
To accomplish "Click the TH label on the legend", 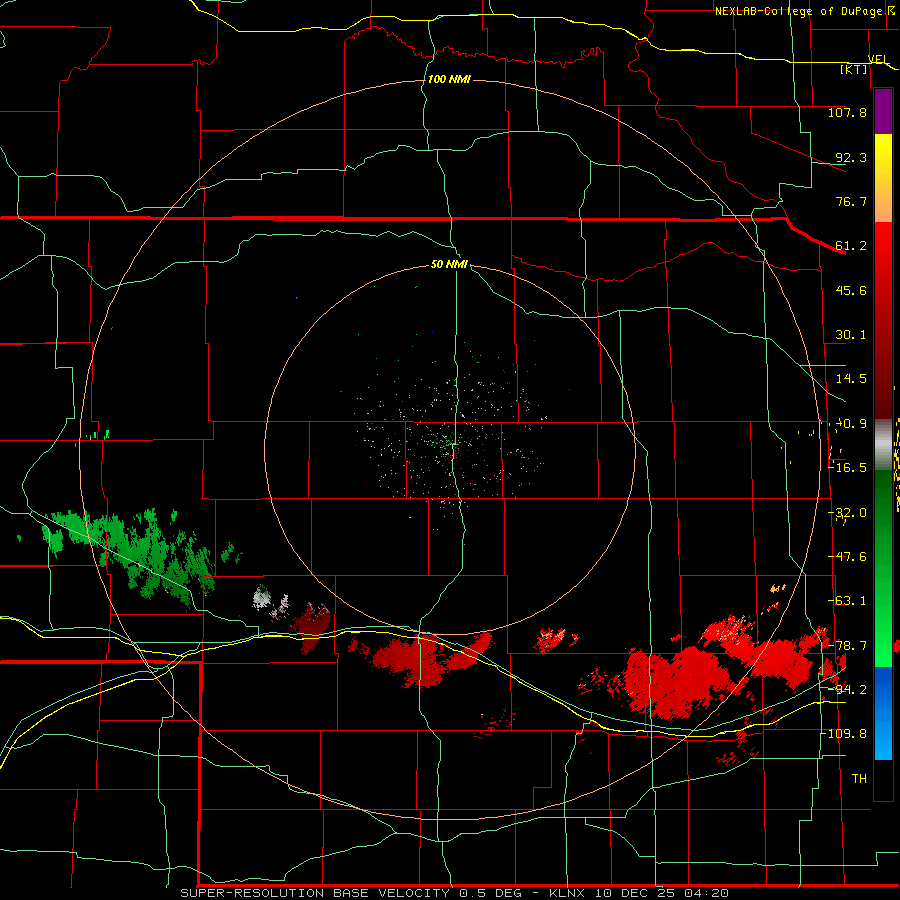I will point(859,778).
